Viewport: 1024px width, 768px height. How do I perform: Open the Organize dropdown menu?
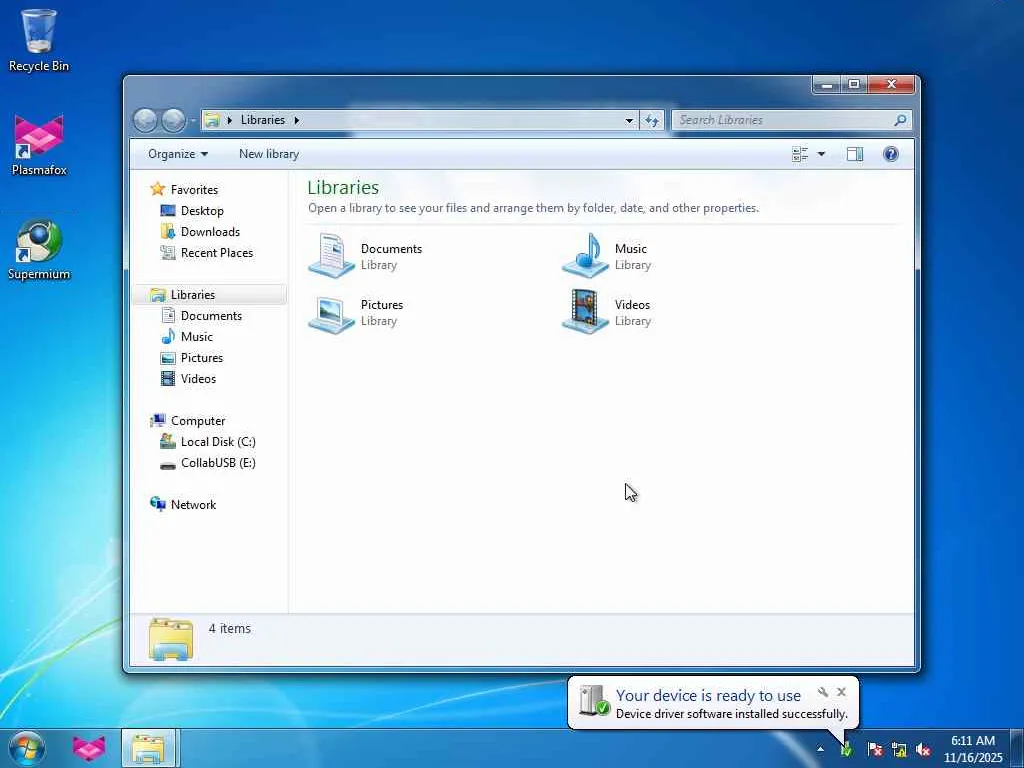pos(178,154)
